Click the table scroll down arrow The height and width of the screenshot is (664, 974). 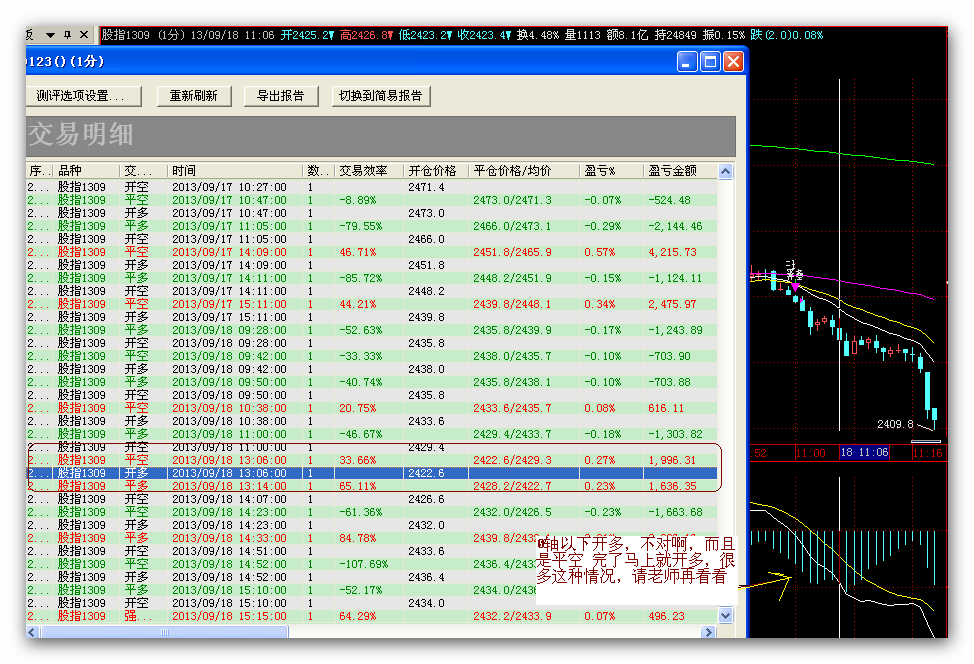point(725,616)
